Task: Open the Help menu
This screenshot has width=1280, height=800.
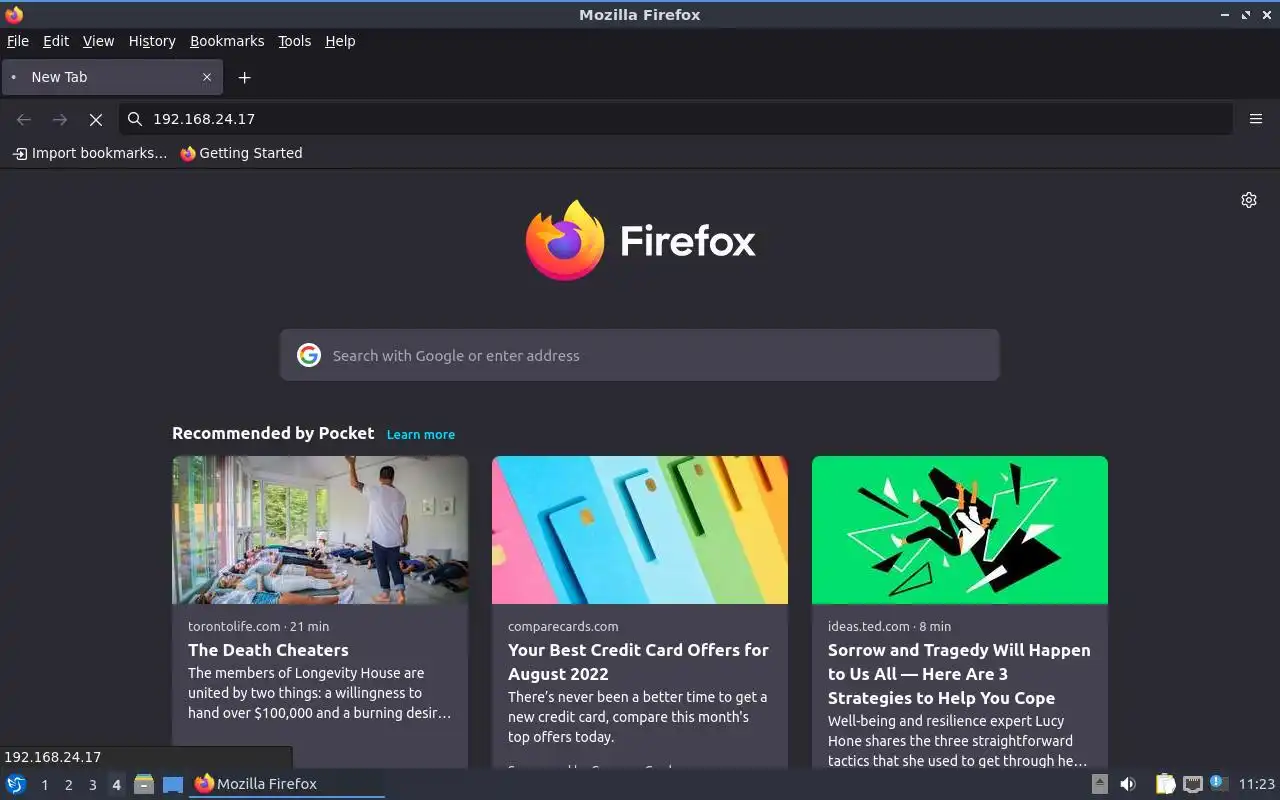Action: [x=340, y=41]
